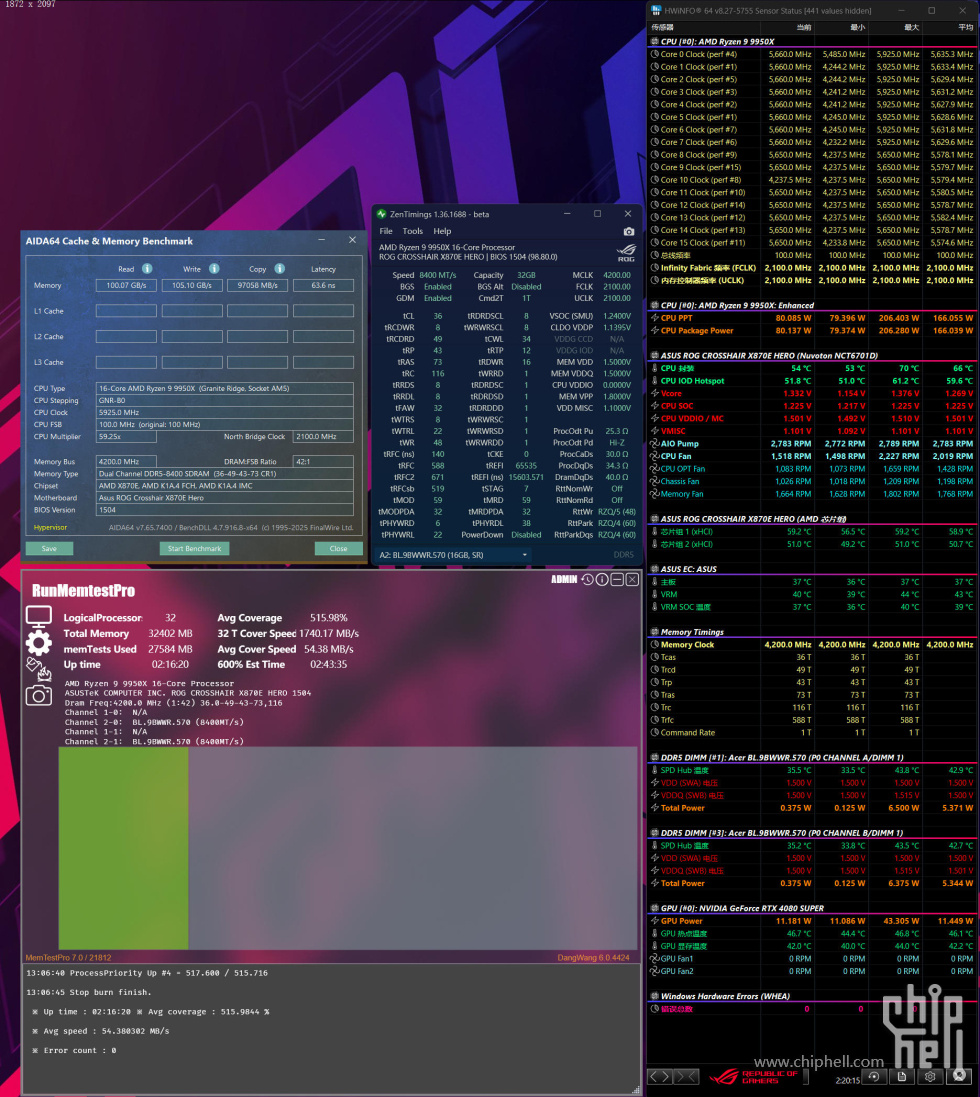The image size is (980, 1097).
Task: Click the Chassis Fan sensor row
Action: pyautogui.click(x=813, y=481)
